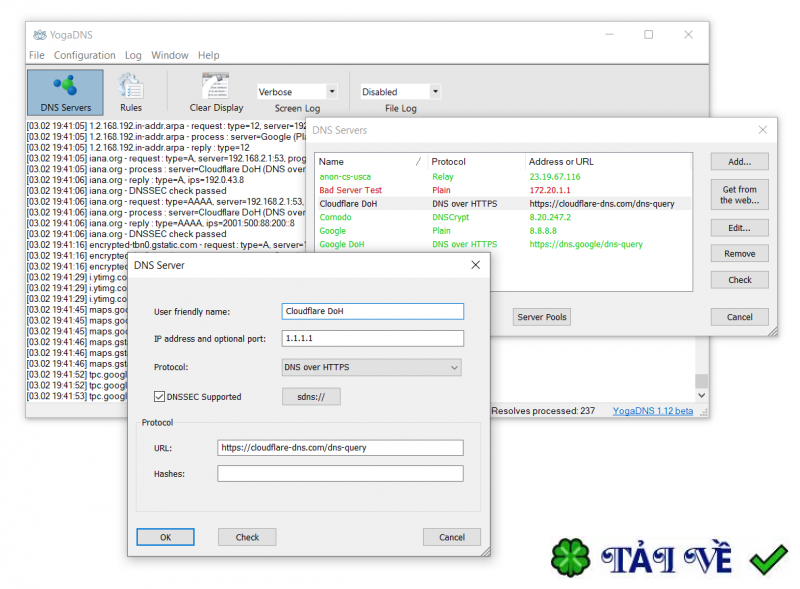Click the Get from the web button

pyautogui.click(x=739, y=194)
